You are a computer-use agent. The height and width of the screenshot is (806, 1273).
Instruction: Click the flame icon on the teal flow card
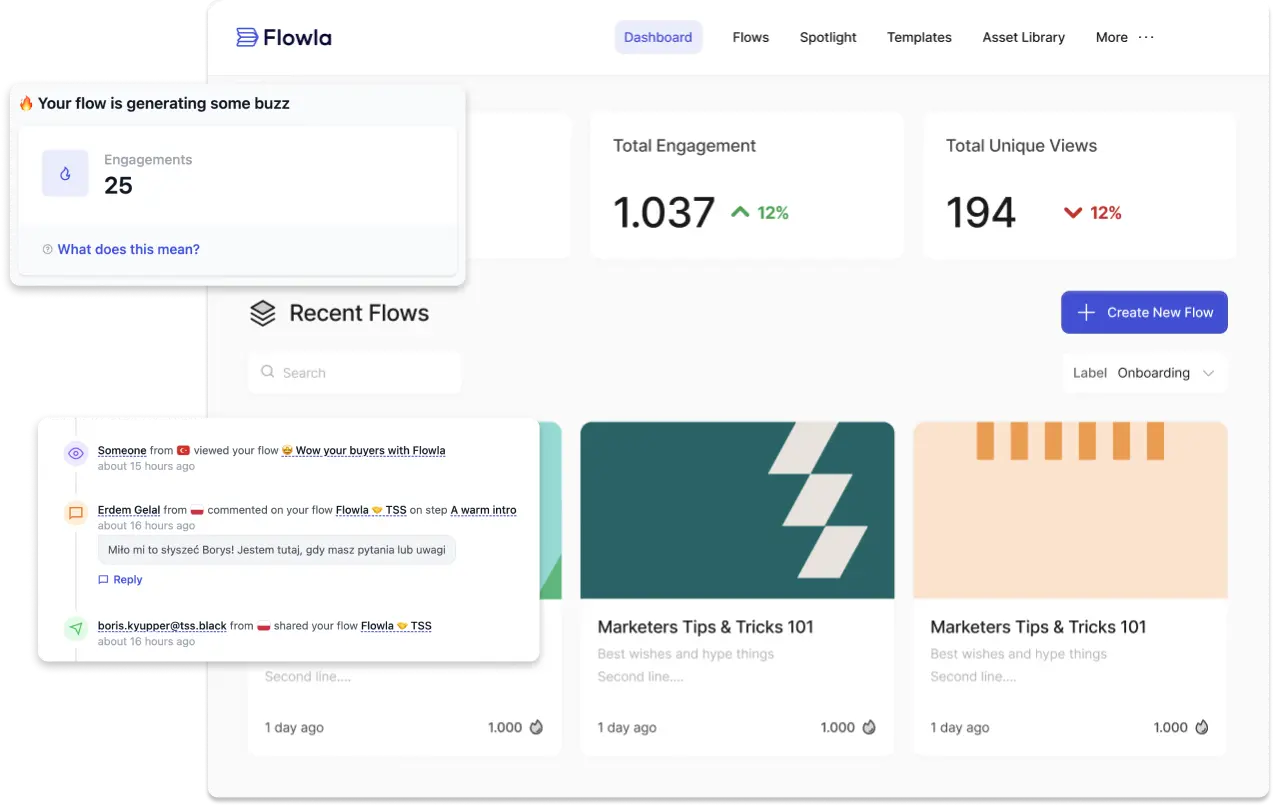pyautogui.click(x=869, y=727)
